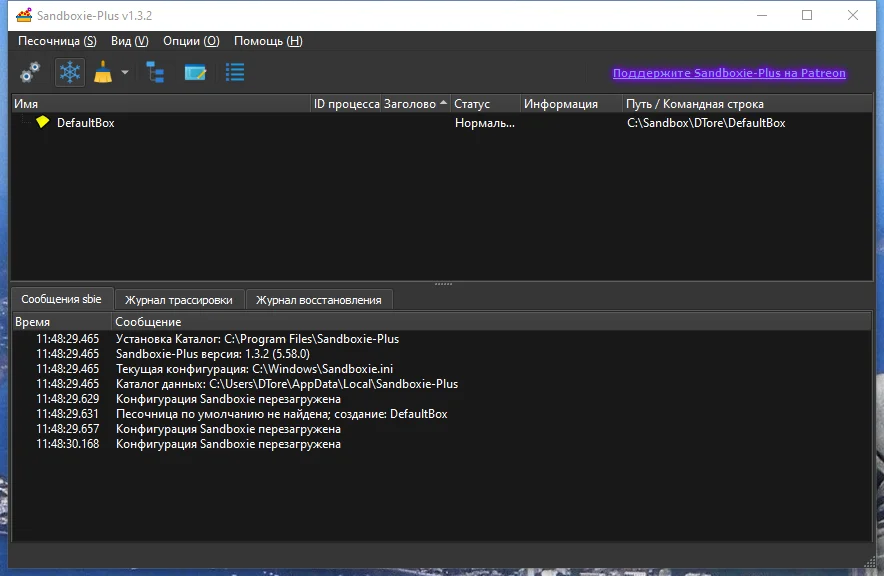The height and width of the screenshot is (576, 884).
Task: Open the Patreon support link
Action: (x=729, y=73)
